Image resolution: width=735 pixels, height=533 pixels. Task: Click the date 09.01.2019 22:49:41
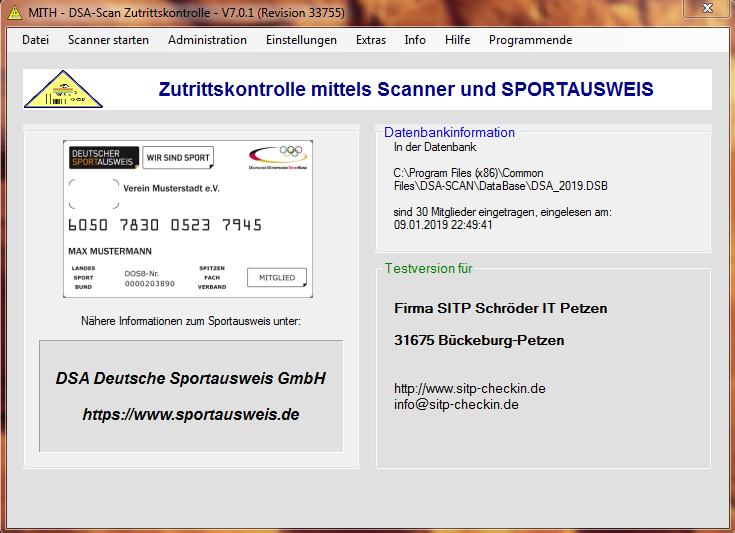tap(443, 225)
